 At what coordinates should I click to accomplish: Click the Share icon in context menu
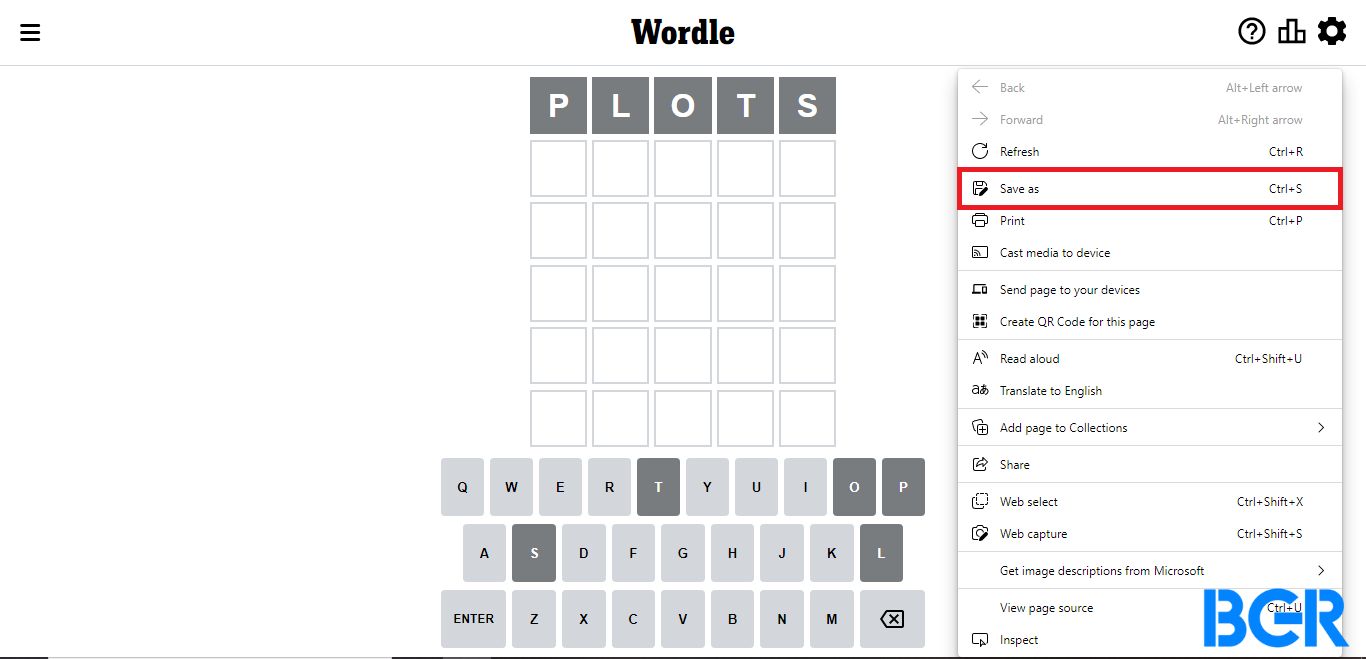tap(980, 465)
